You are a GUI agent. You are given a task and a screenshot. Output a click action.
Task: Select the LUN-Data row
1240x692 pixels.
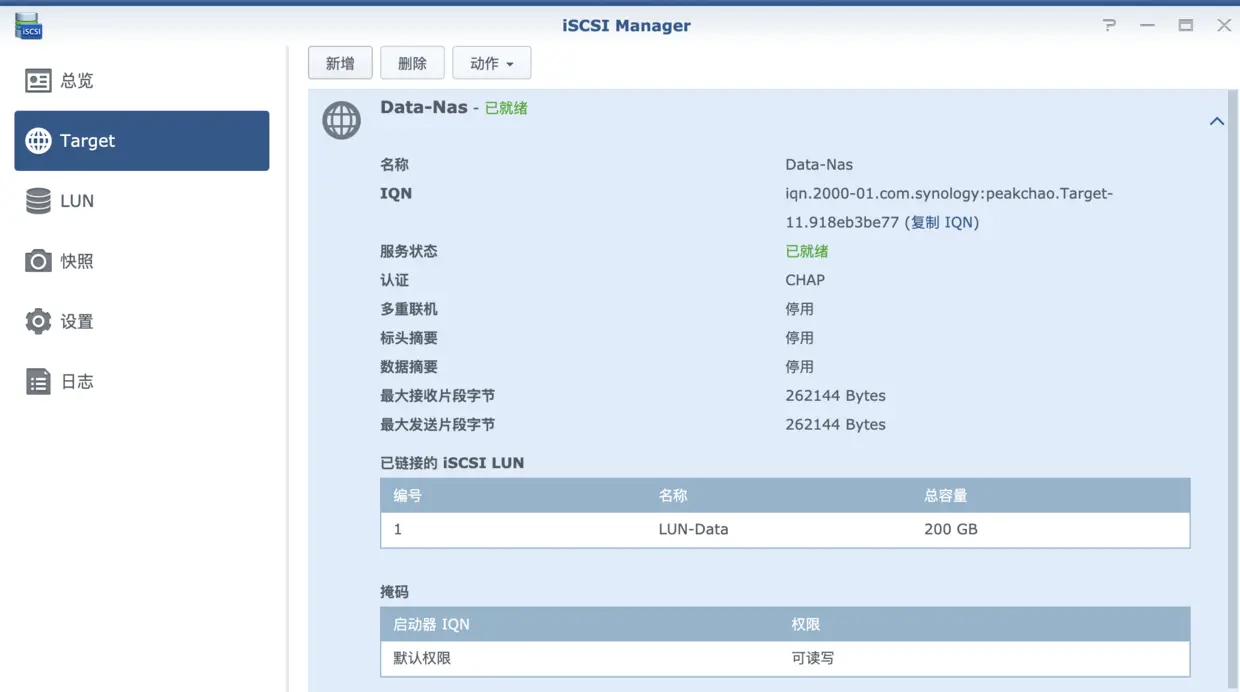pyautogui.click(x=693, y=529)
